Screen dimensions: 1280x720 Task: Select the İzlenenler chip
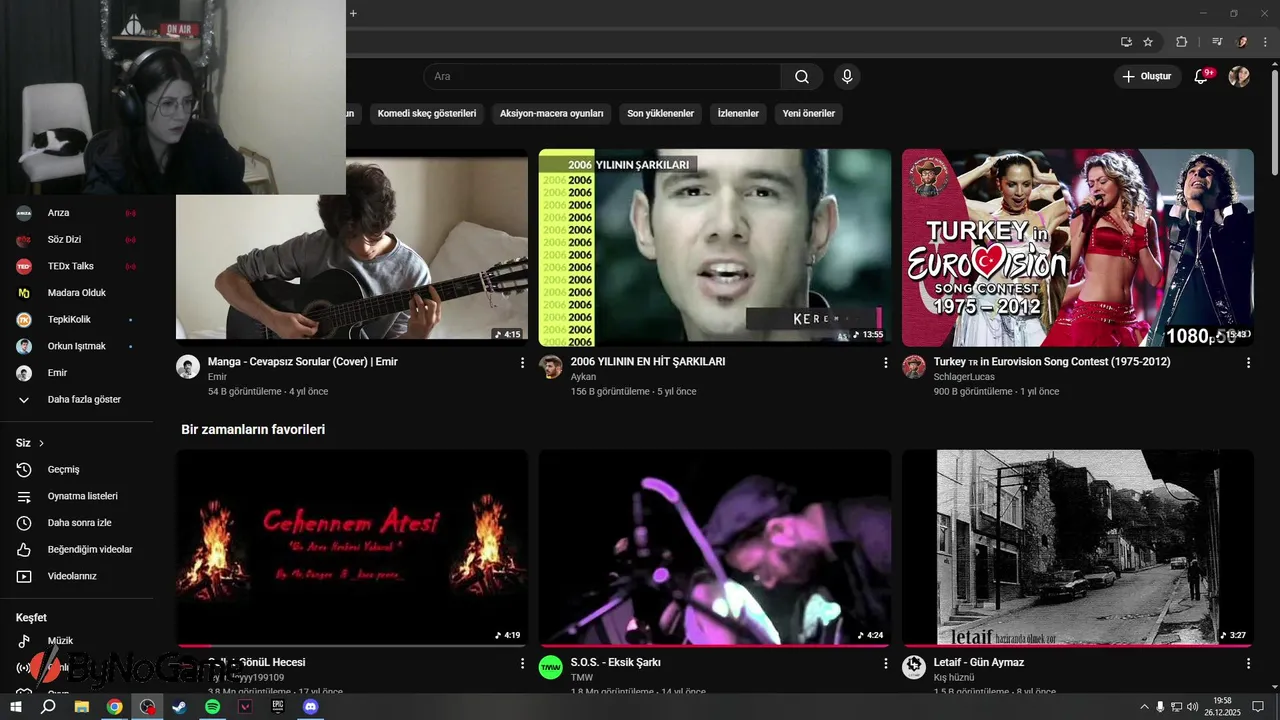coord(738,114)
